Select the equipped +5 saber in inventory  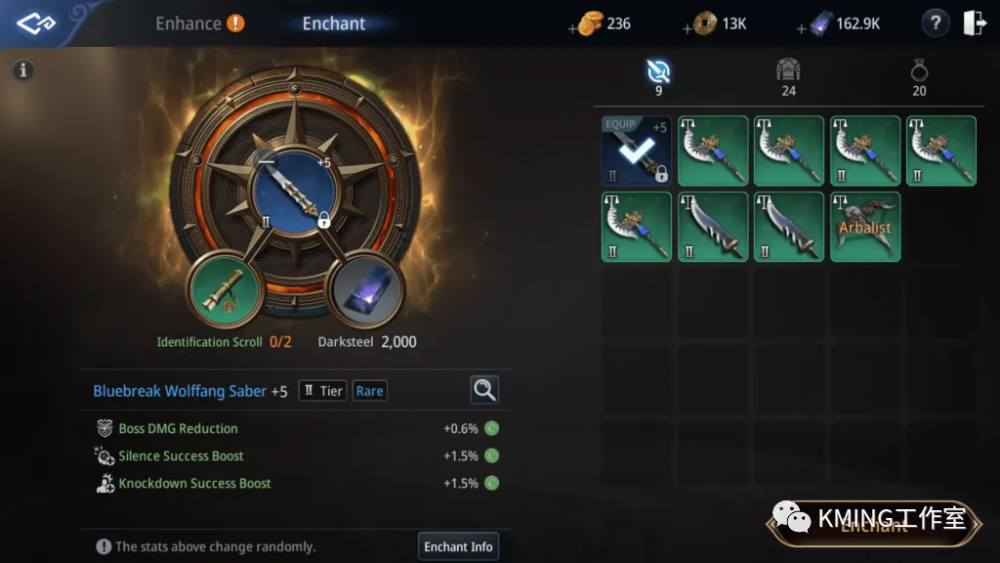[x=636, y=150]
